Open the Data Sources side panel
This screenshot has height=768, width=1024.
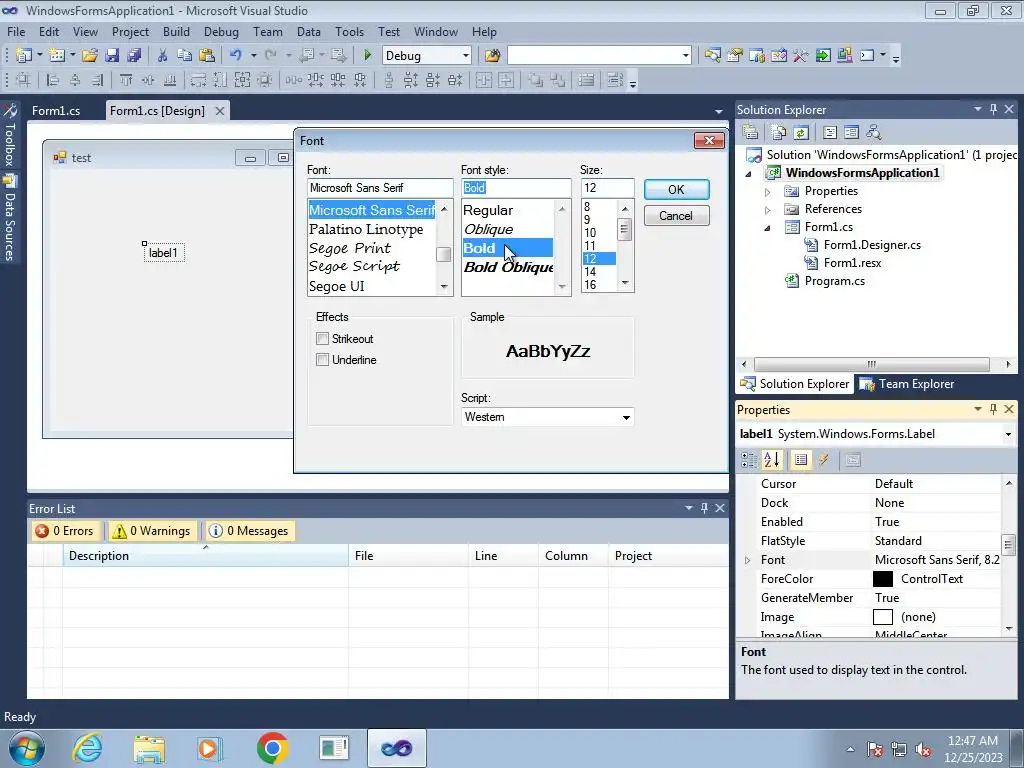point(10,218)
